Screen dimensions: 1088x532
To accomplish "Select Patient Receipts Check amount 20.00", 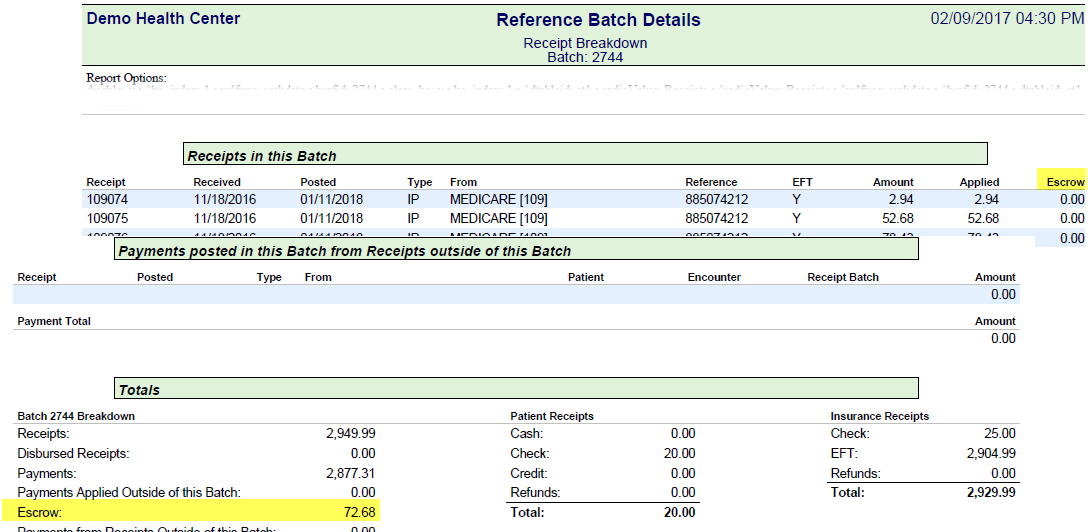I will click(679, 454).
